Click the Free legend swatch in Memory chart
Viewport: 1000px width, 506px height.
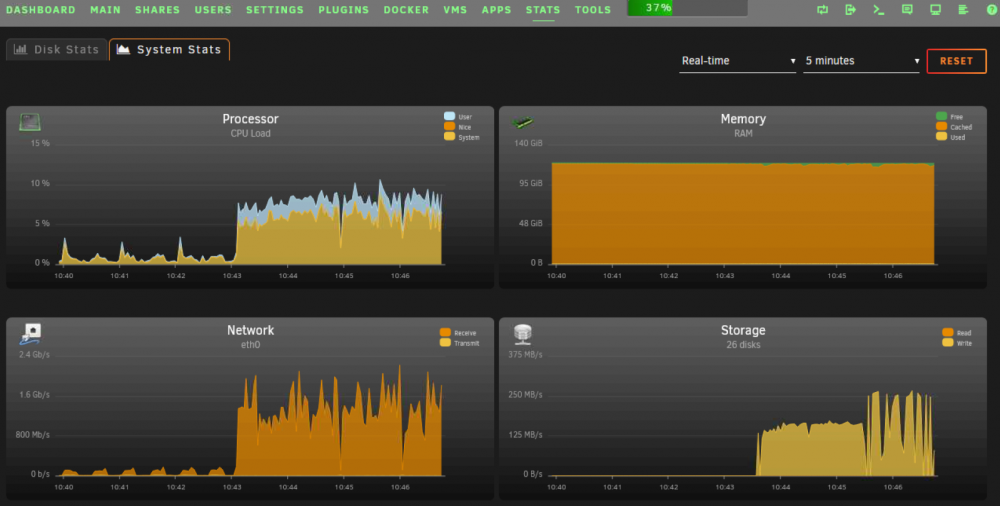click(x=941, y=116)
